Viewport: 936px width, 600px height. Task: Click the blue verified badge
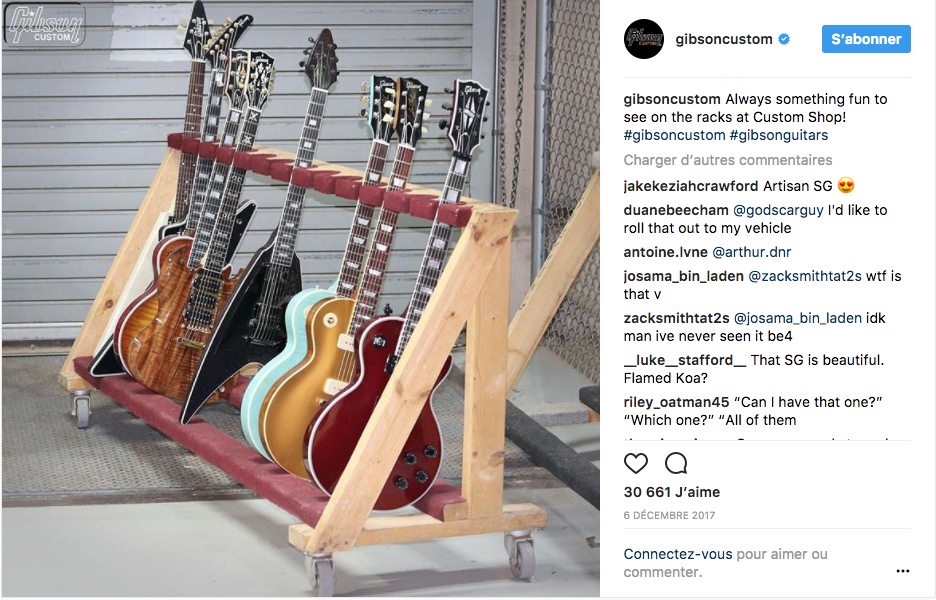[x=784, y=39]
